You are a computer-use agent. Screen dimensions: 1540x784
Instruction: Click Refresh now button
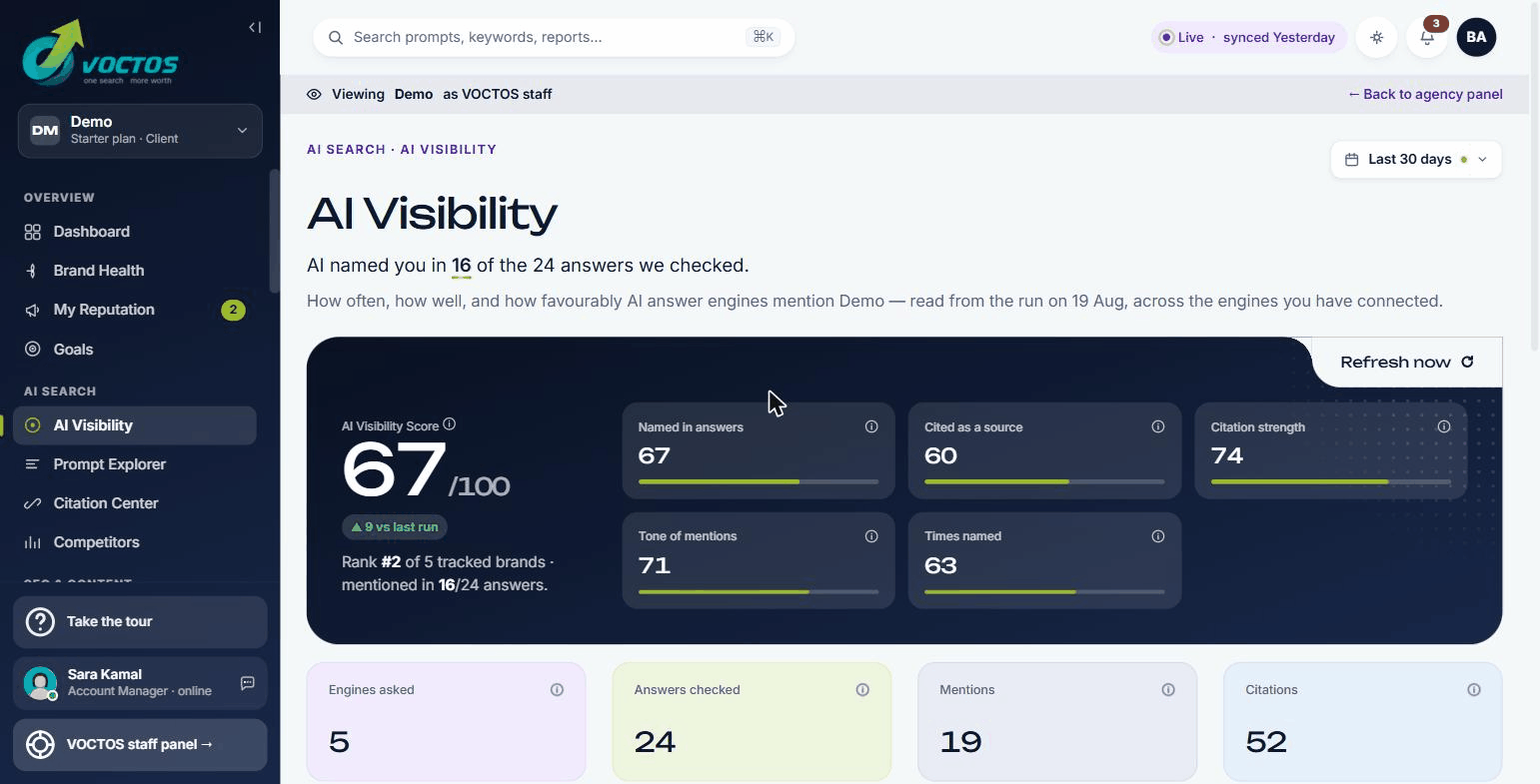click(1406, 363)
